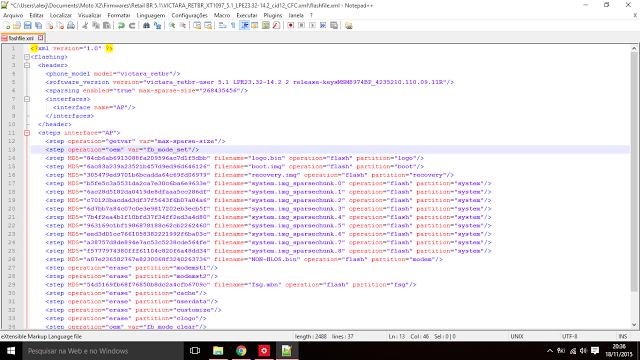This screenshot has height=360, width=640.
Task: Print the document via the printer icon
Action: pos(71,26)
